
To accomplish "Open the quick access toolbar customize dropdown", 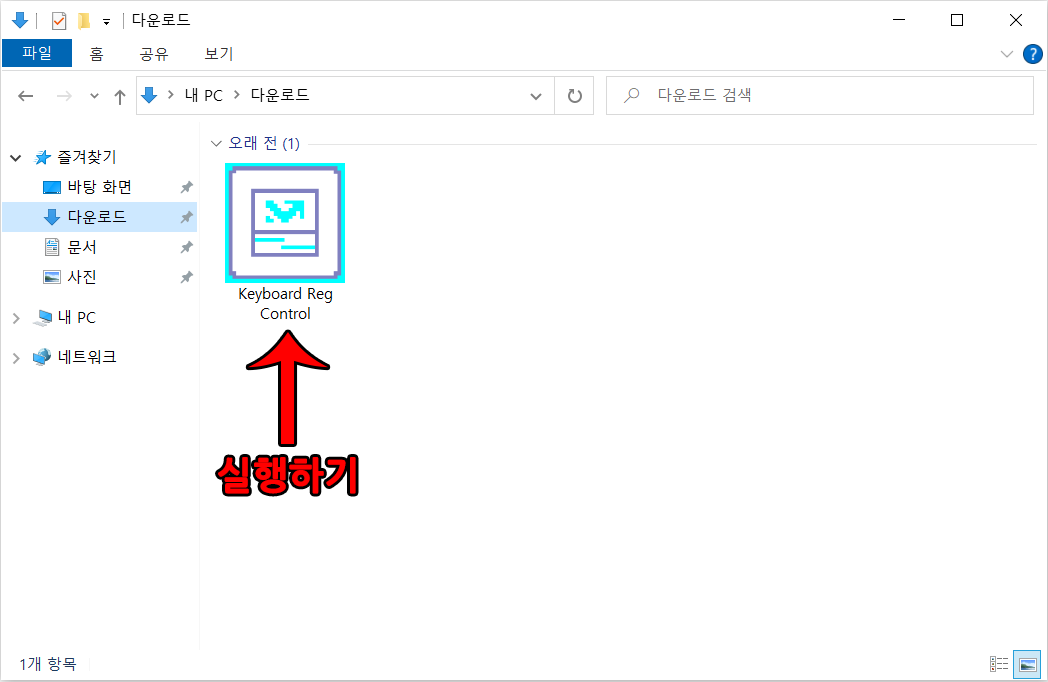I will pyautogui.click(x=106, y=22).
